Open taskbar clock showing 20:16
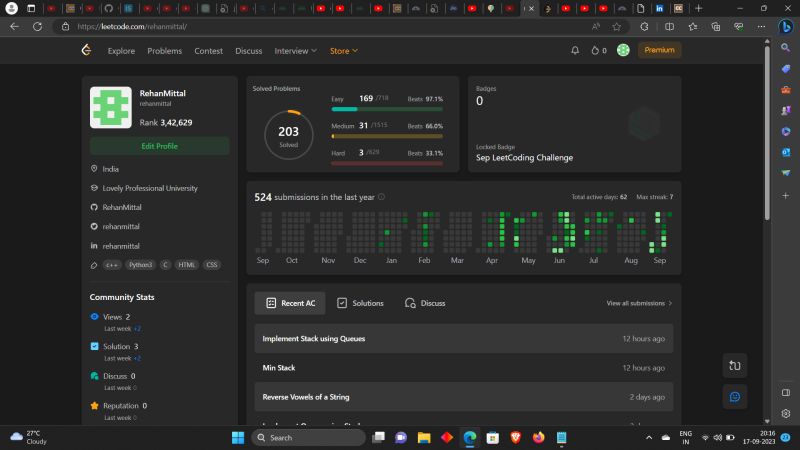The image size is (800, 450). click(759, 437)
